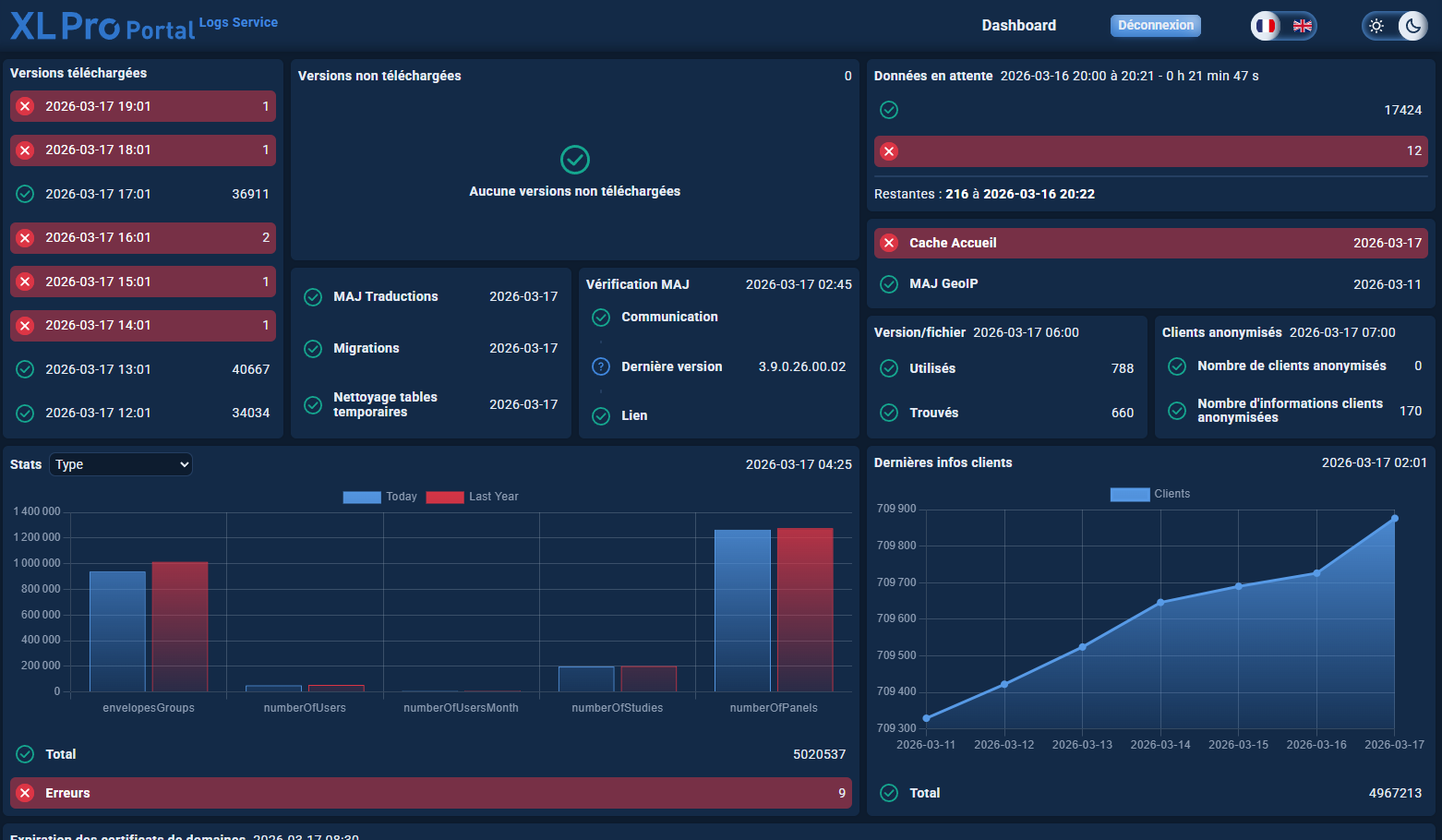The height and width of the screenshot is (840, 1442).
Task: Click the red cross icon in Erreurs row
Action: tap(26, 793)
